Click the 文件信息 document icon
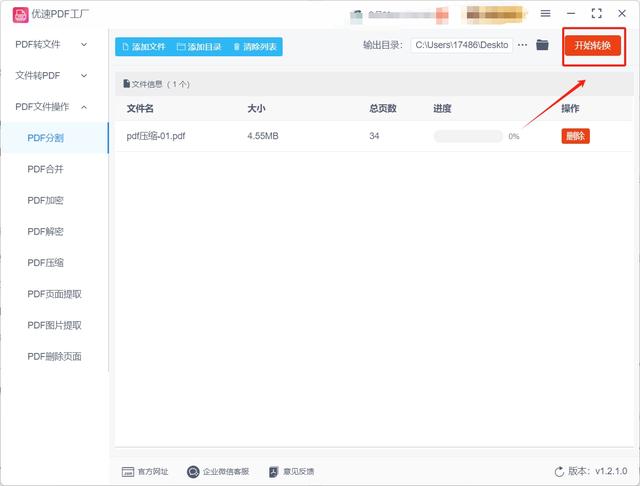This screenshot has width=640, height=486. coord(127,84)
